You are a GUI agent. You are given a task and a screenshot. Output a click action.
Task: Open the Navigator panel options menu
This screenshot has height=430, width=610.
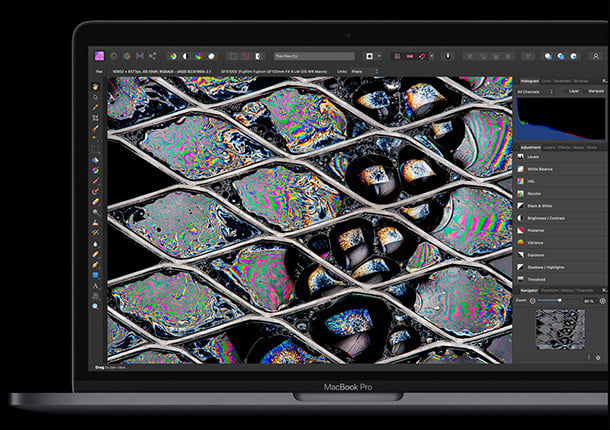click(x=604, y=290)
